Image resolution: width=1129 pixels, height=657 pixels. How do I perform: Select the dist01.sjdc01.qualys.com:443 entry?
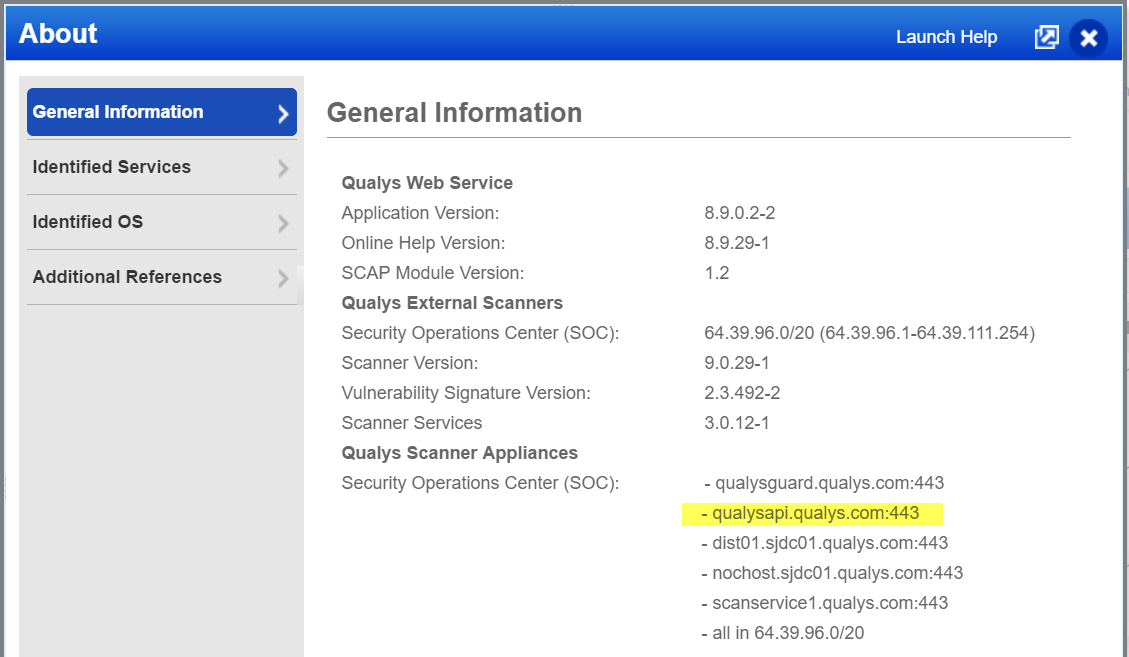point(829,543)
